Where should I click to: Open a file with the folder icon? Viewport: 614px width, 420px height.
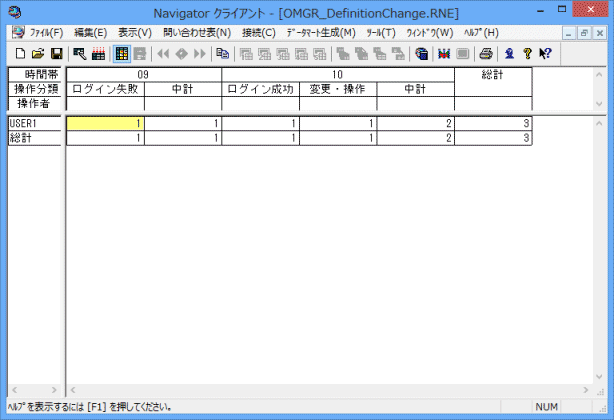[38, 54]
